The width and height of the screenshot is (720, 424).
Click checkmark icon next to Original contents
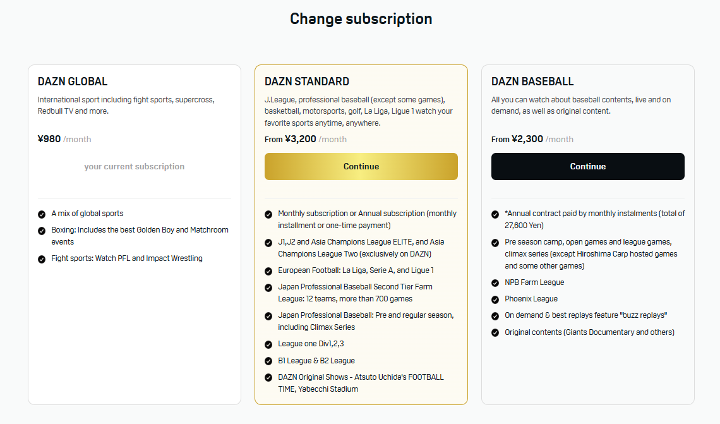(x=495, y=331)
